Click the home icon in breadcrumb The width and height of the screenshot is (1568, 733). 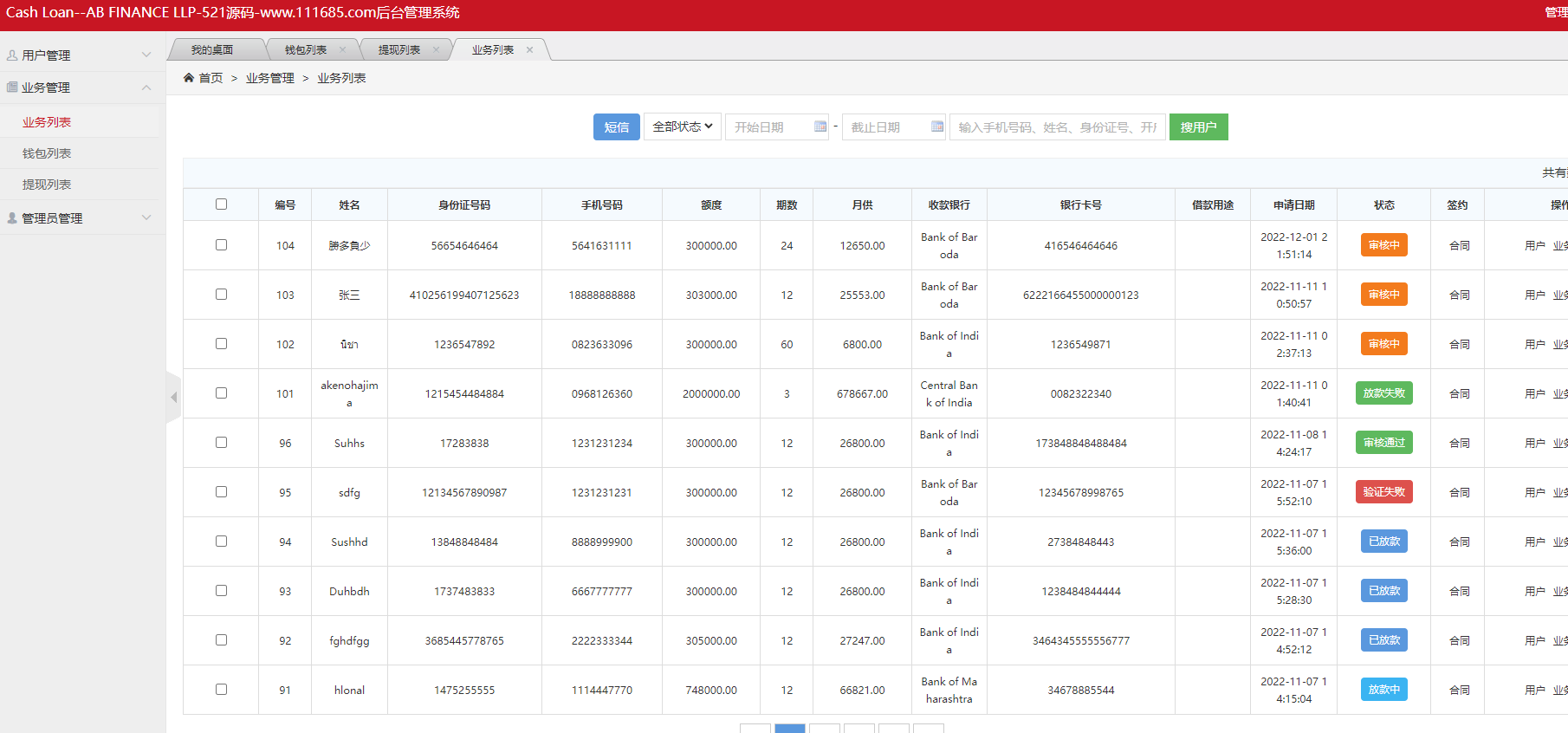189,78
